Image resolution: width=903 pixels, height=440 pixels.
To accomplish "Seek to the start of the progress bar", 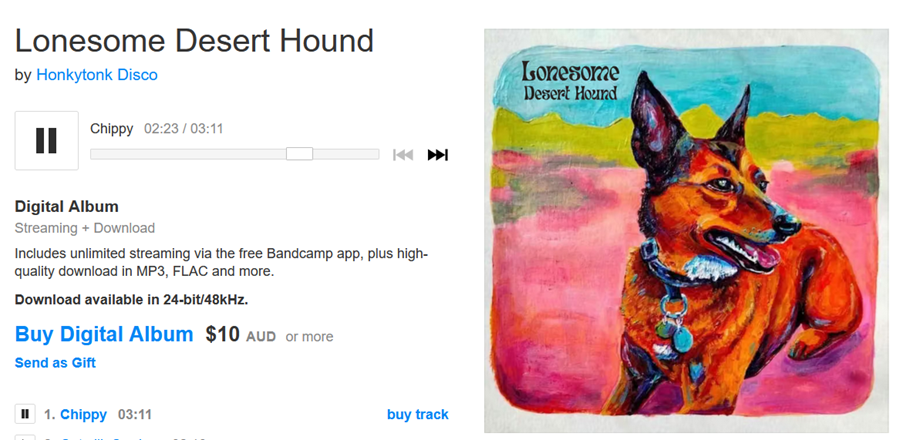I will tap(94, 154).
